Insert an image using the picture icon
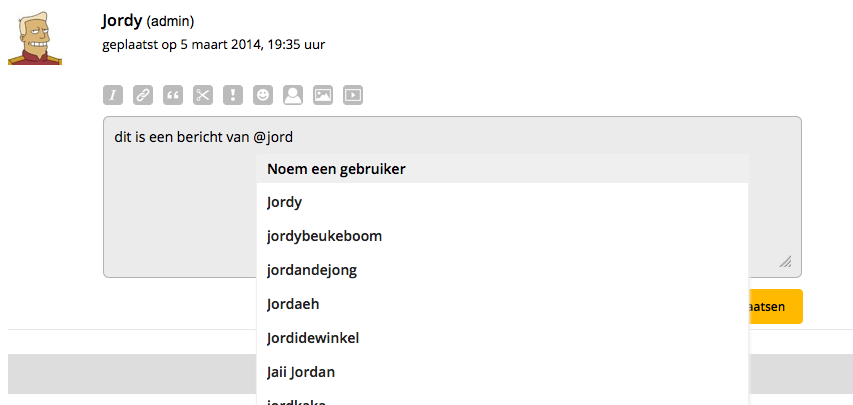The height and width of the screenshot is (405, 853). tap(323, 96)
